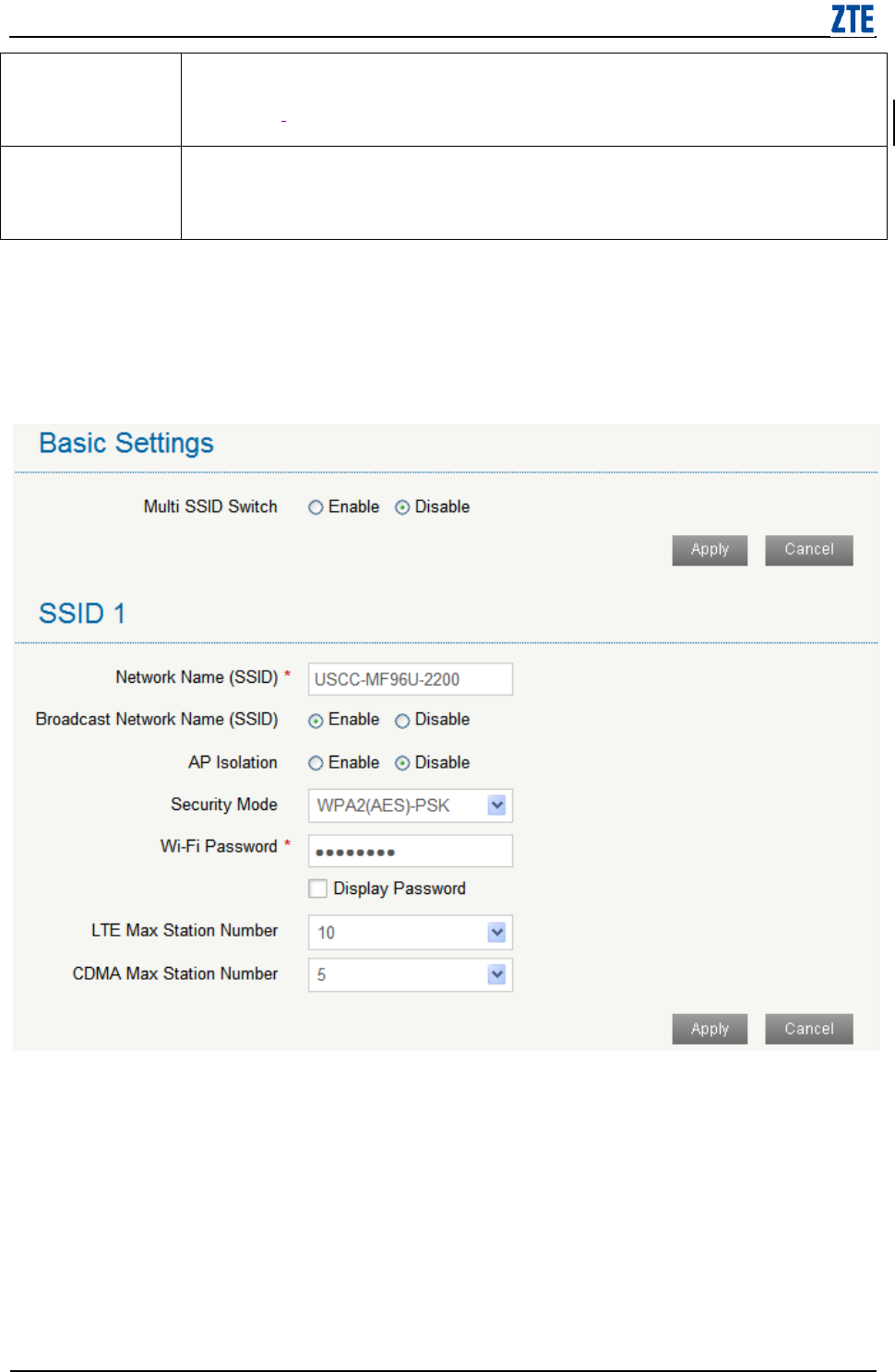Screen dimensions: 895x1372
Task: Click the AP Isolation label
Action: [x=233, y=762]
